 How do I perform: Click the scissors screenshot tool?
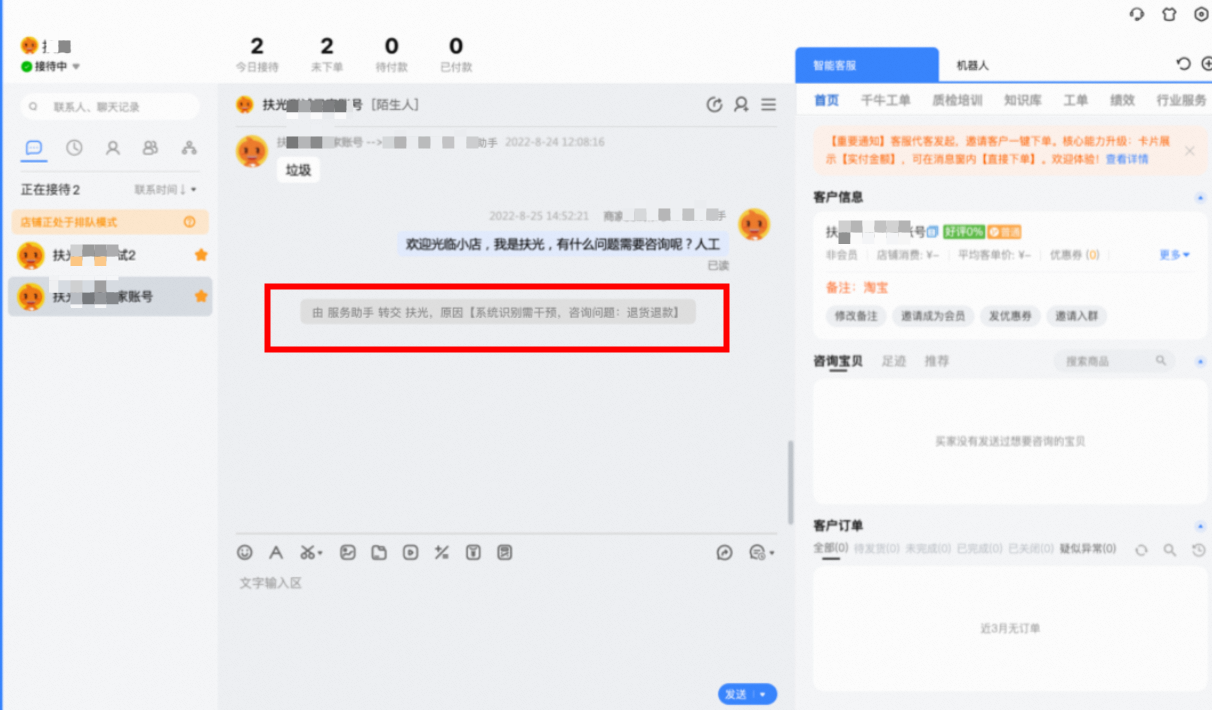pos(307,552)
